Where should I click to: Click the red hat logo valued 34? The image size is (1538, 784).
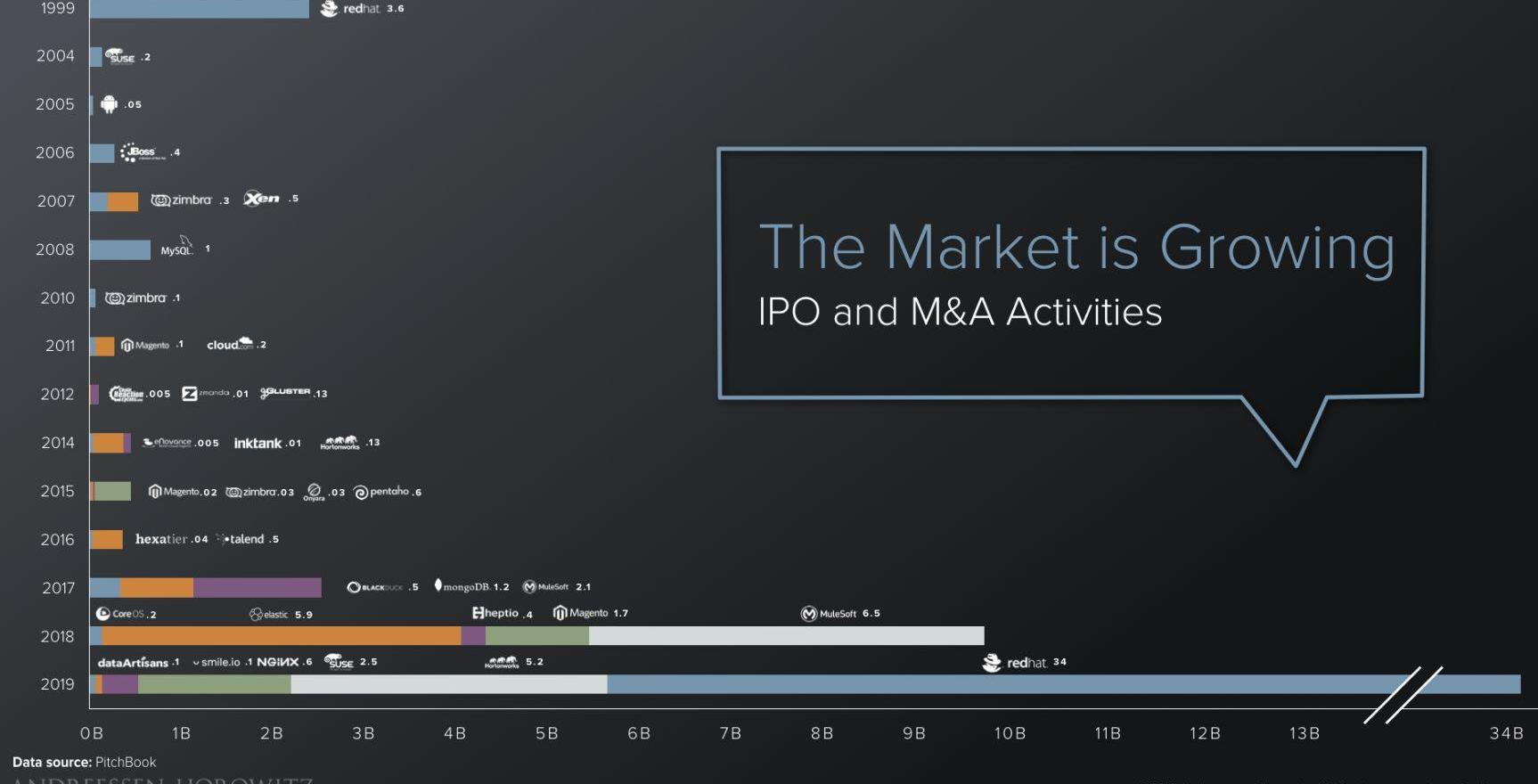pos(1014,662)
